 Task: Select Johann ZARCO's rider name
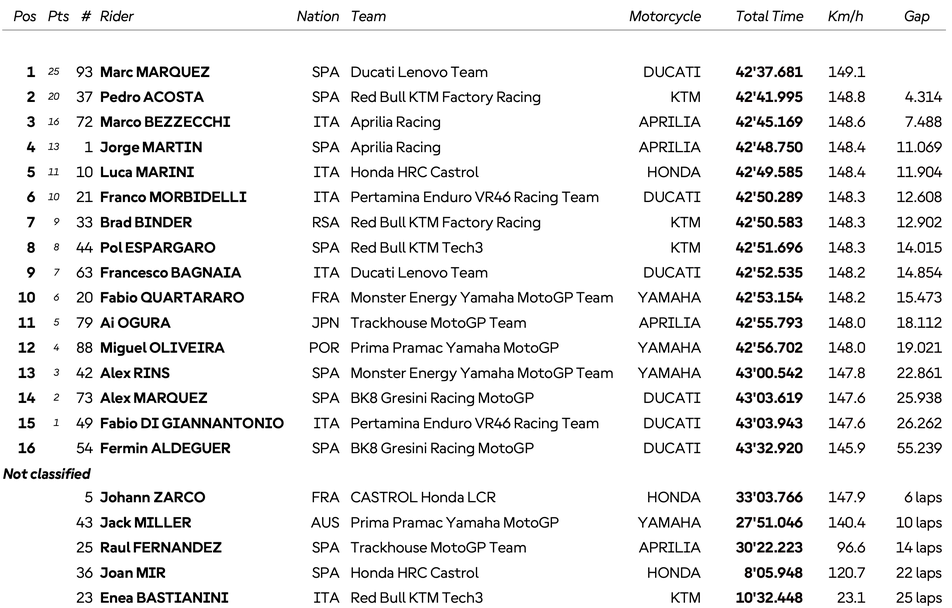click(152, 498)
